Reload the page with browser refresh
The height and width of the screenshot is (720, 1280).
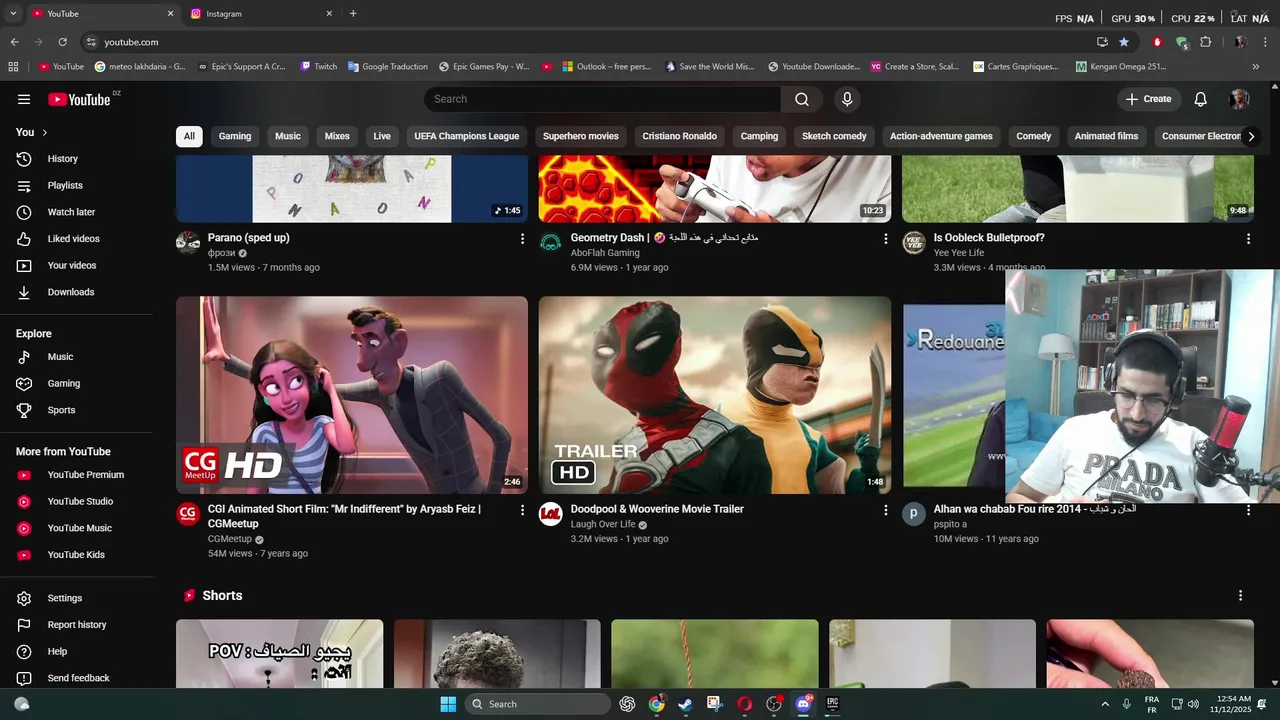coord(62,42)
